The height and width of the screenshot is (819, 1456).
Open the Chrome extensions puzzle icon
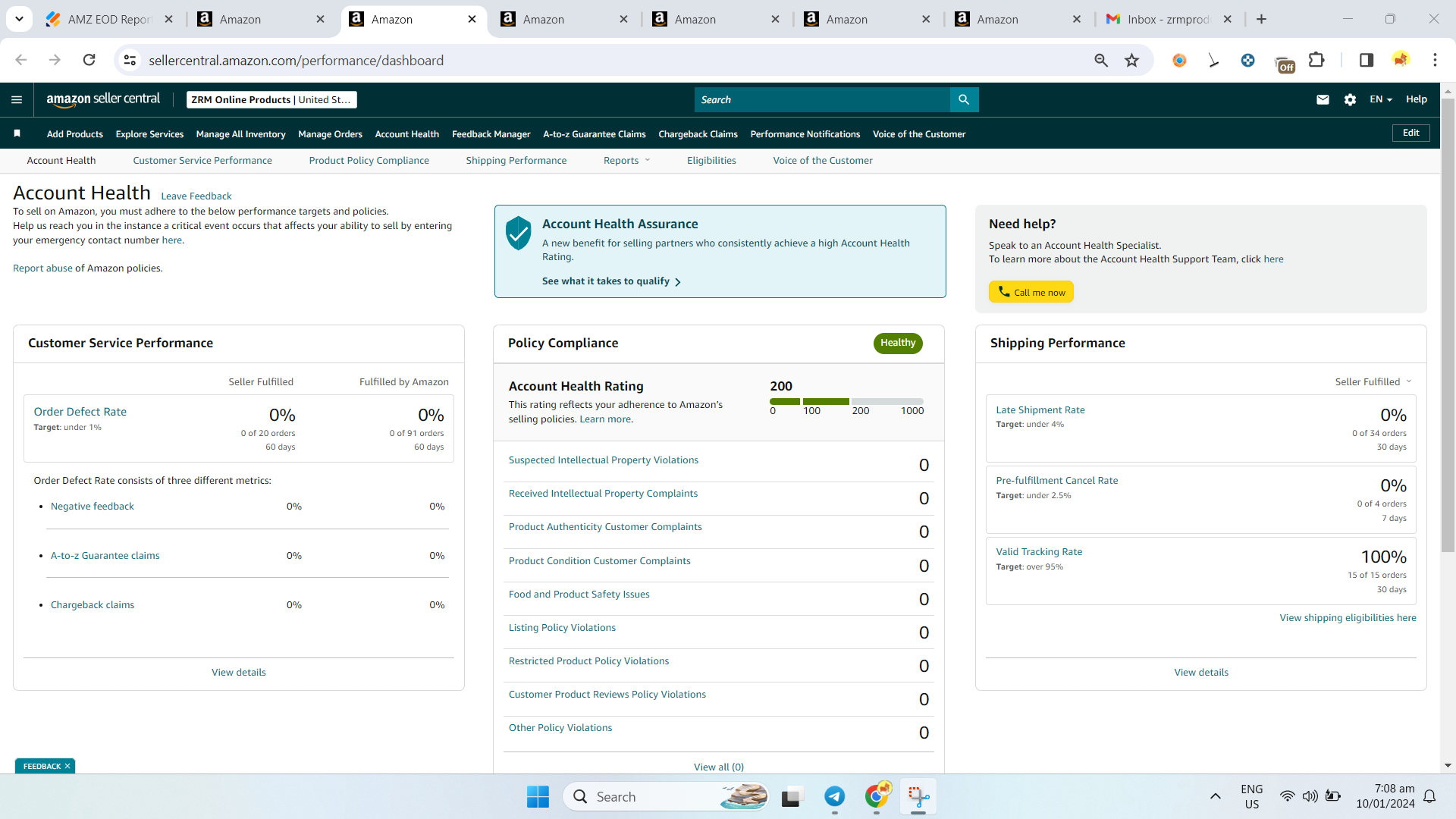[1316, 60]
